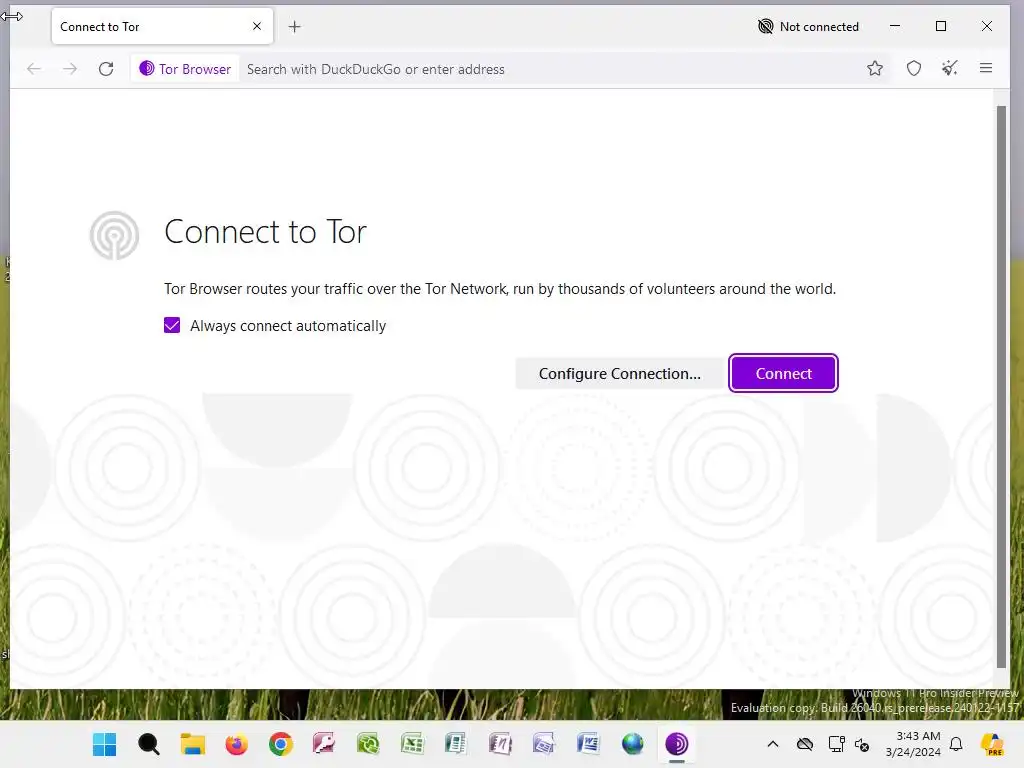
Task: Bookmark this page with the star icon
Action: pyautogui.click(x=874, y=68)
